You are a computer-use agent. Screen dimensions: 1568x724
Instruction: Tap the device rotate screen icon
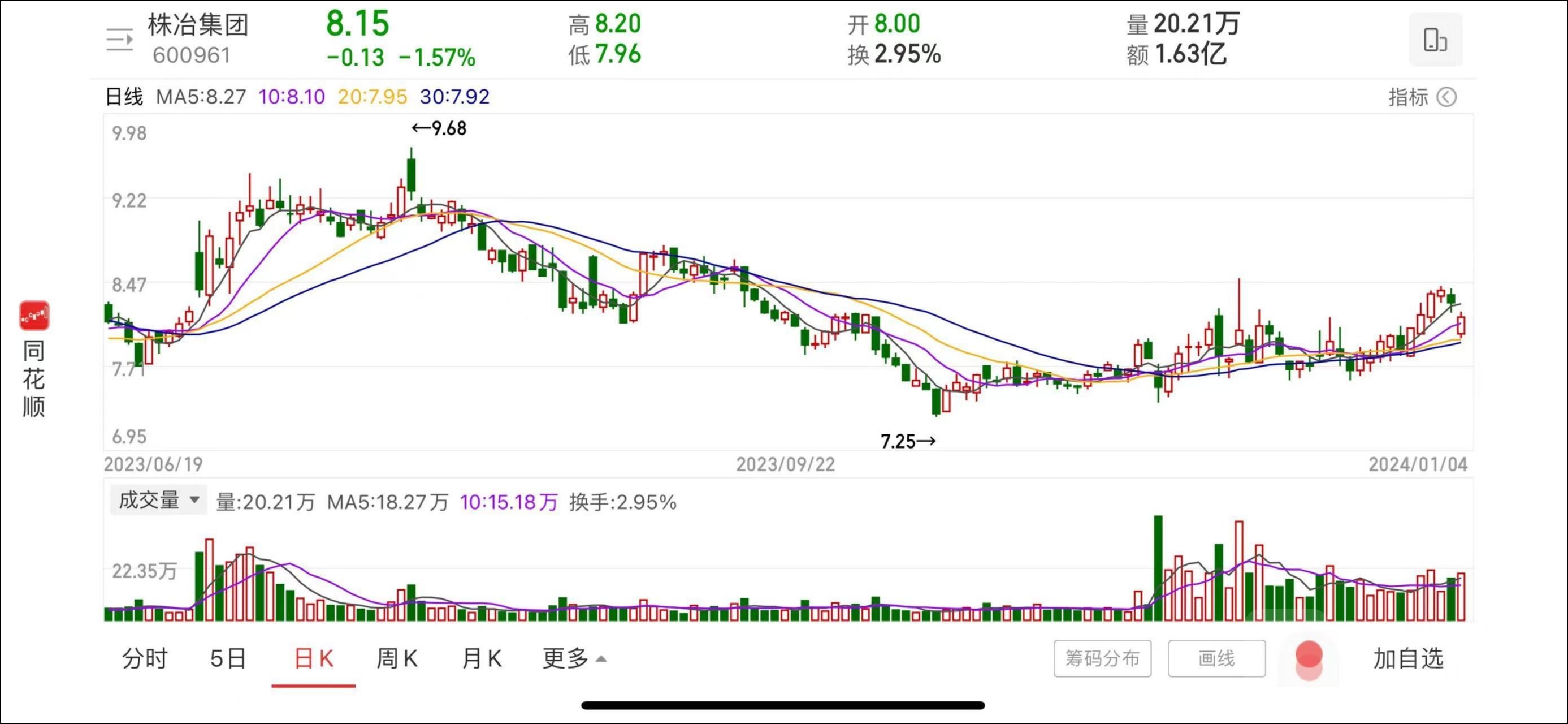click(1435, 40)
